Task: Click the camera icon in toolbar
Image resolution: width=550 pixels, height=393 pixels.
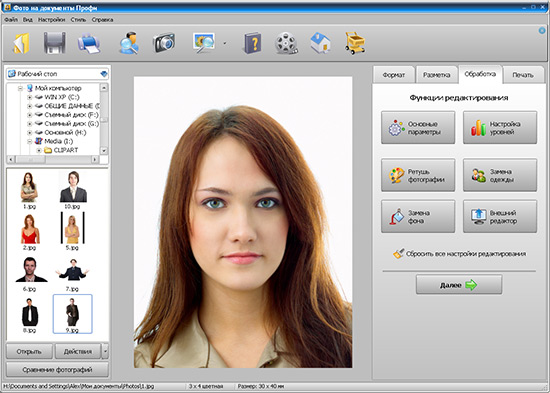Action: [x=164, y=43]
